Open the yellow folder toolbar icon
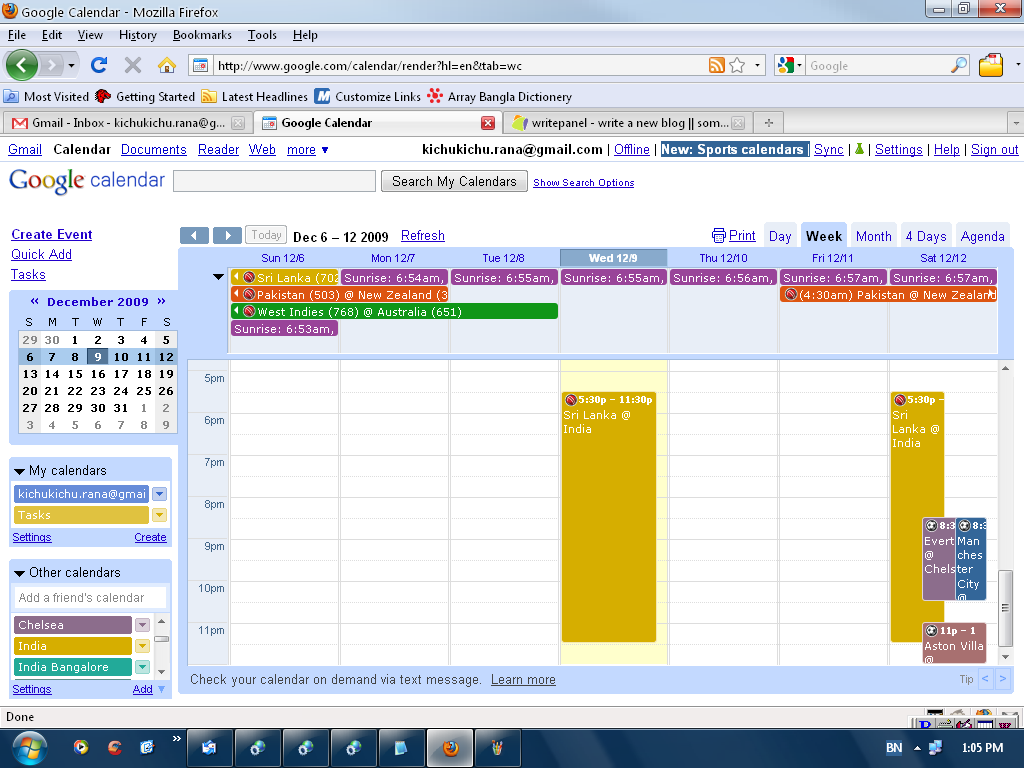1024x768 pixels. (991, 65)
